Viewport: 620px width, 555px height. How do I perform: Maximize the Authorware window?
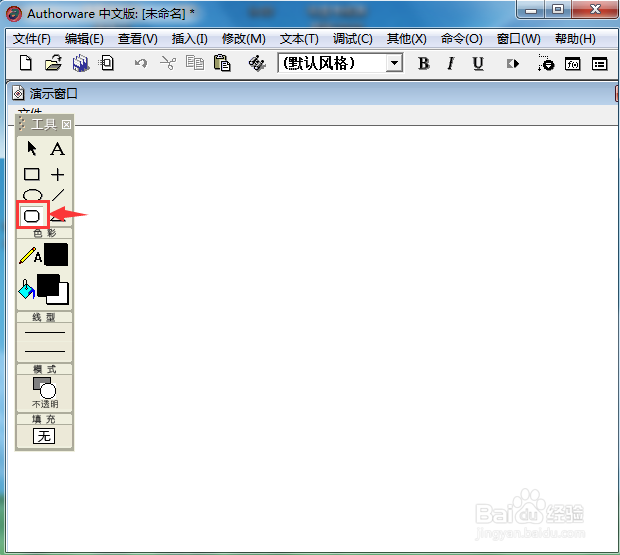coord(558,9)
